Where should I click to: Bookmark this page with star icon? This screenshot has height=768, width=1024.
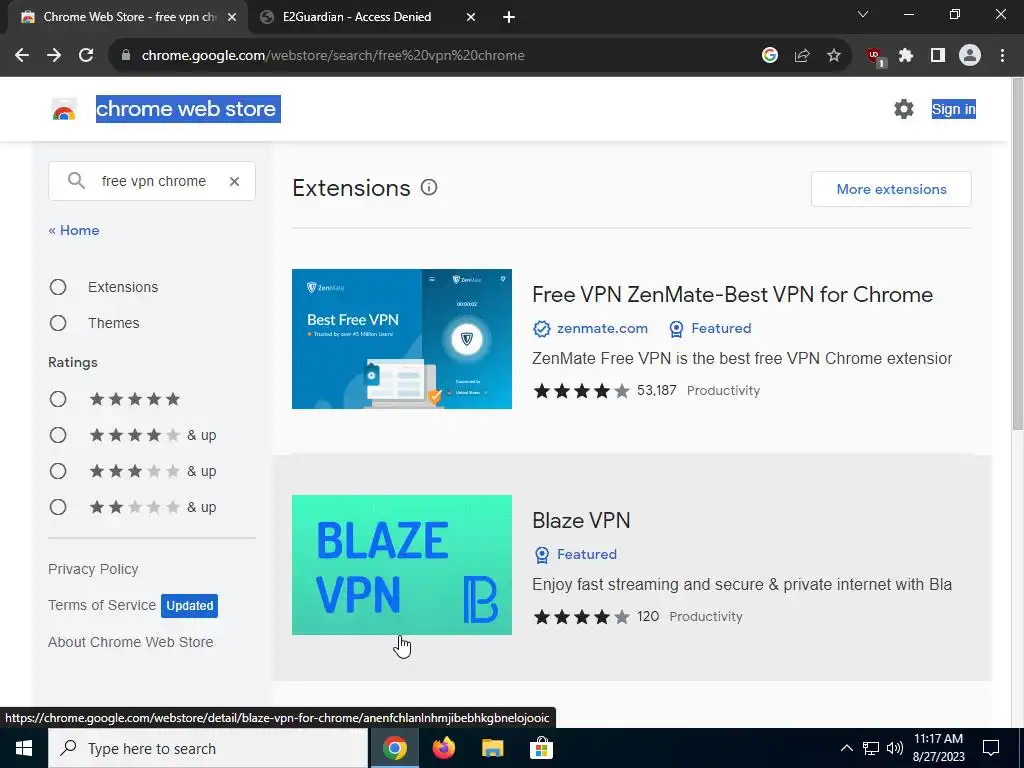pos(834,56)
